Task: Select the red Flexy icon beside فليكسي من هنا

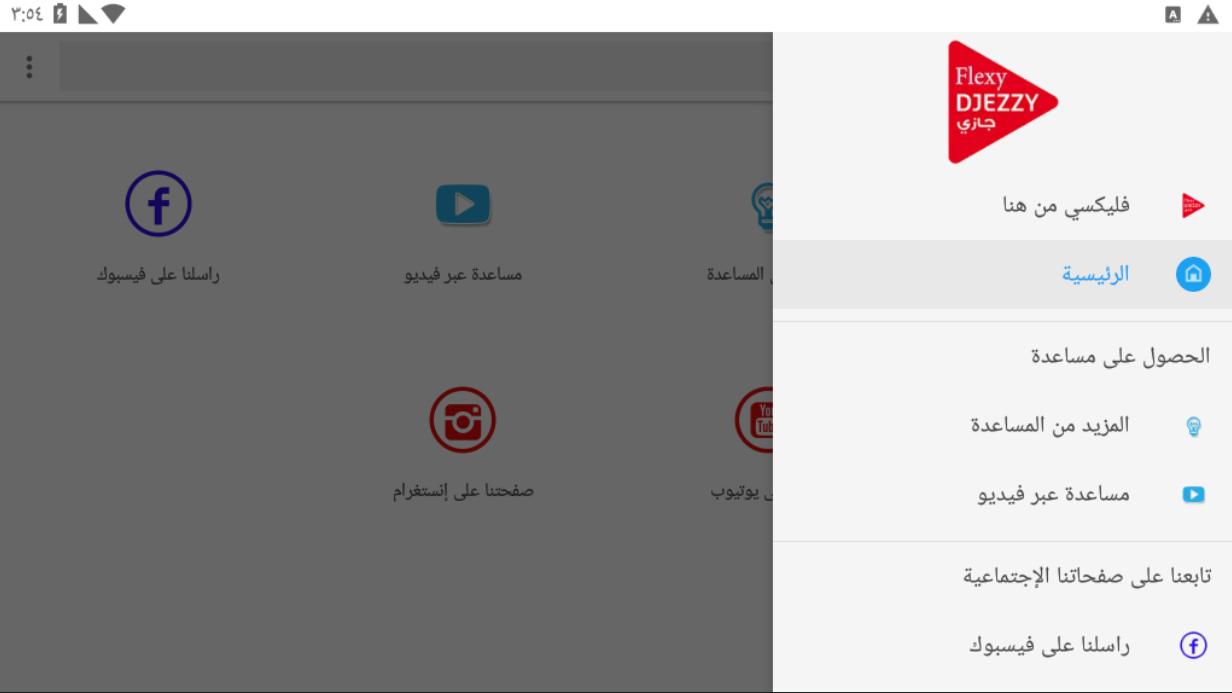Action: (x=1193, y=205)
